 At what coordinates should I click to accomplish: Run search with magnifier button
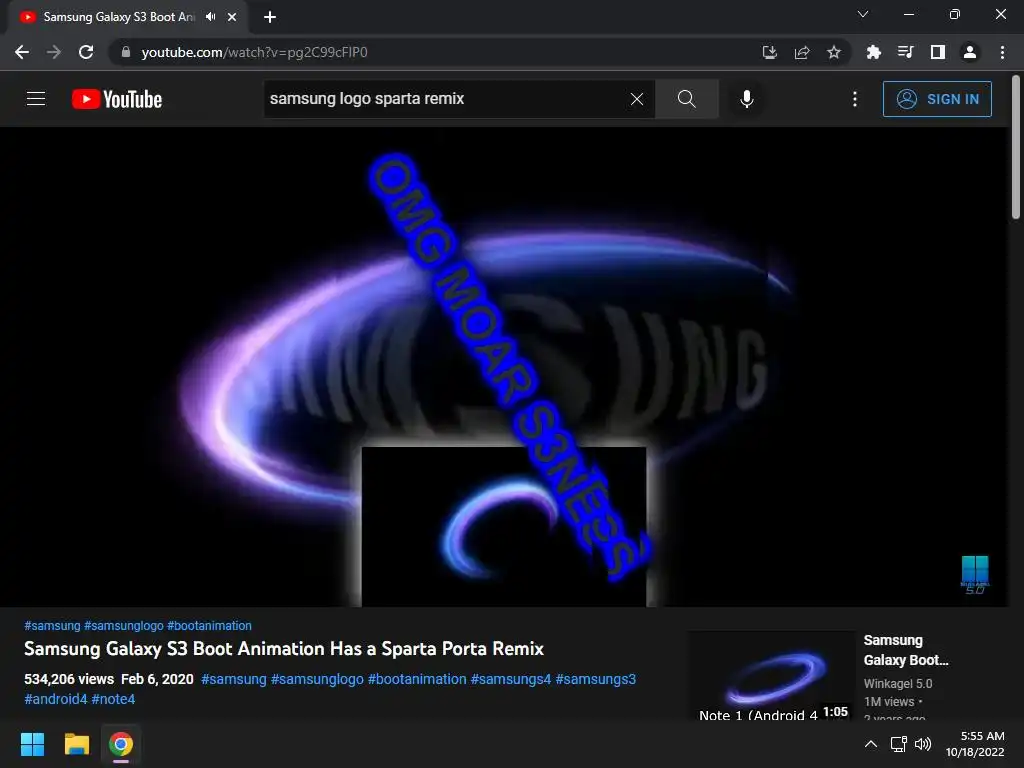pyautogui.click(x=686, y=99)
